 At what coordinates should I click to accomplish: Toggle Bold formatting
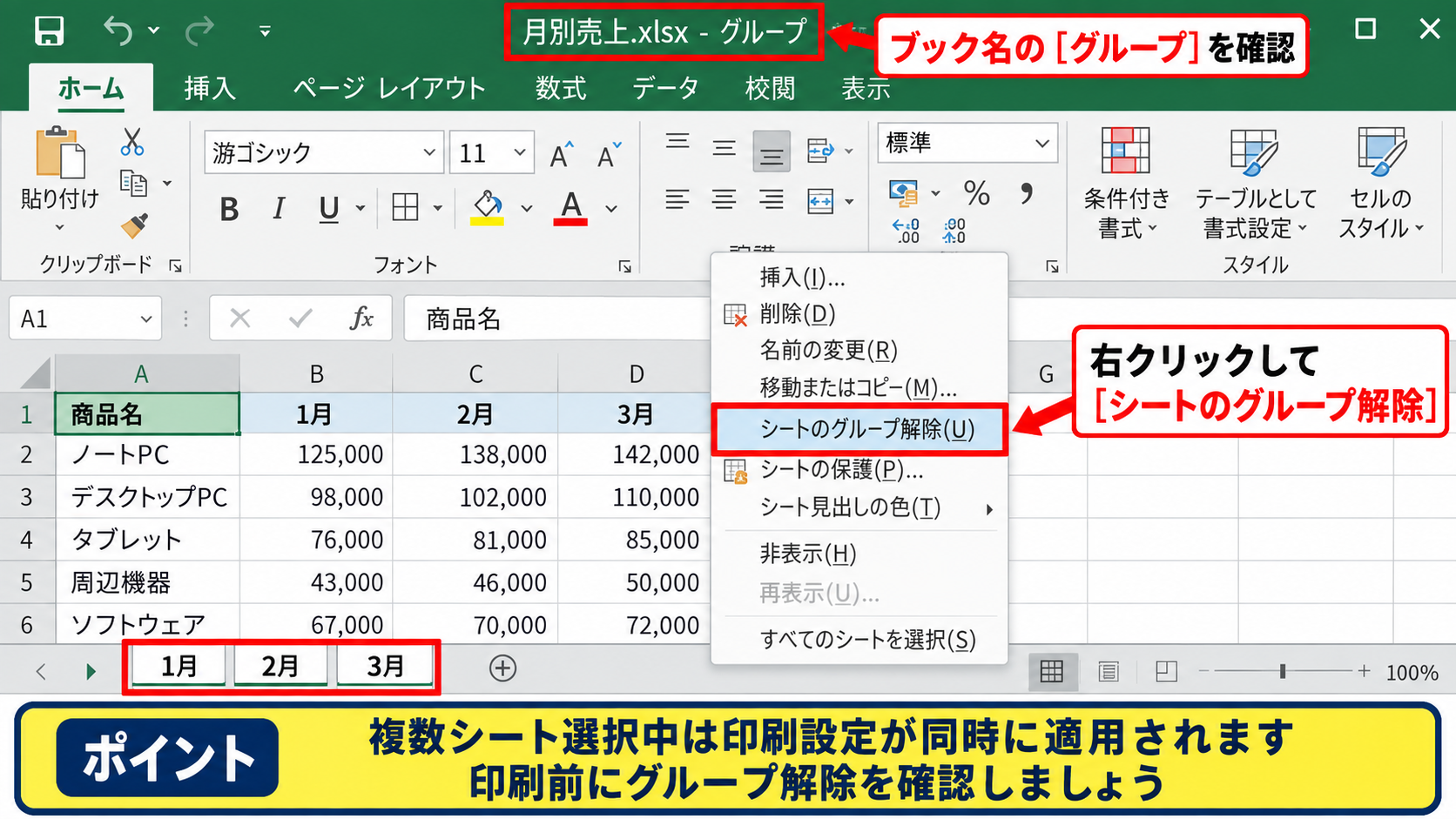point(229,208)
